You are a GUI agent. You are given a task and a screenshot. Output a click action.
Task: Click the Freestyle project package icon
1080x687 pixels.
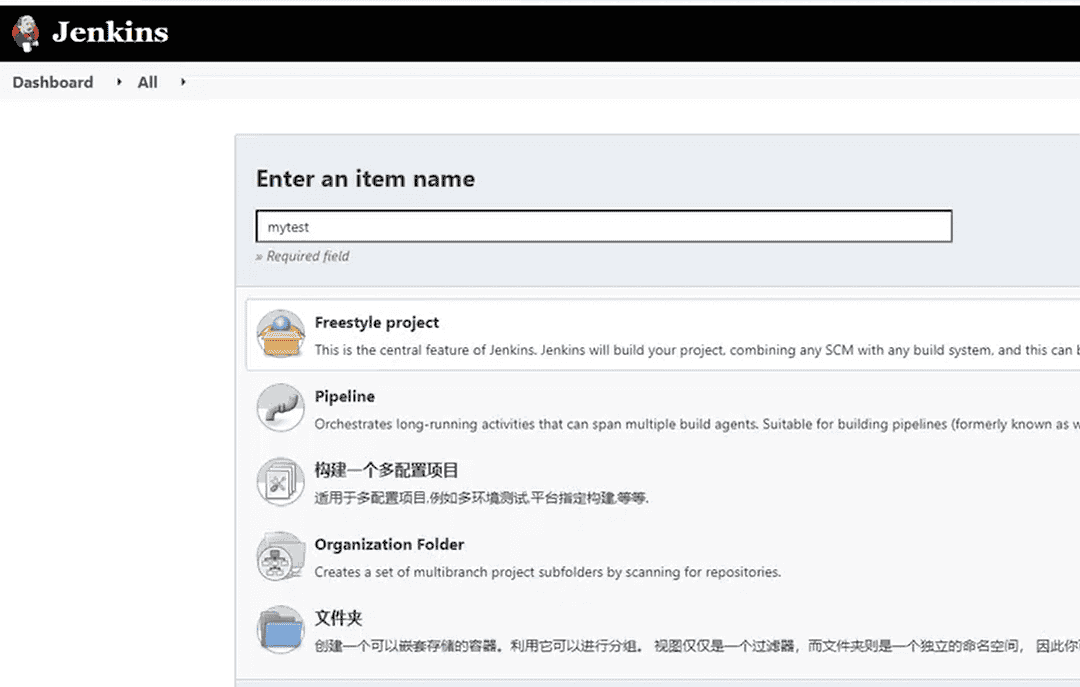coord(280,335)
